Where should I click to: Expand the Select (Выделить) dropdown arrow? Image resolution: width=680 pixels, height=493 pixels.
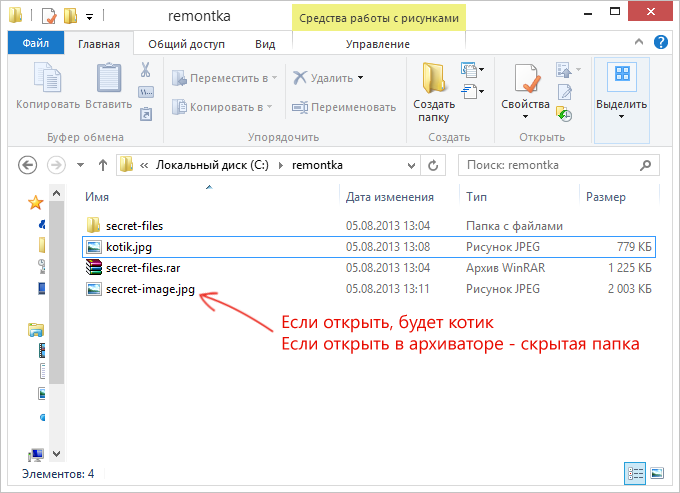point(621,117)
